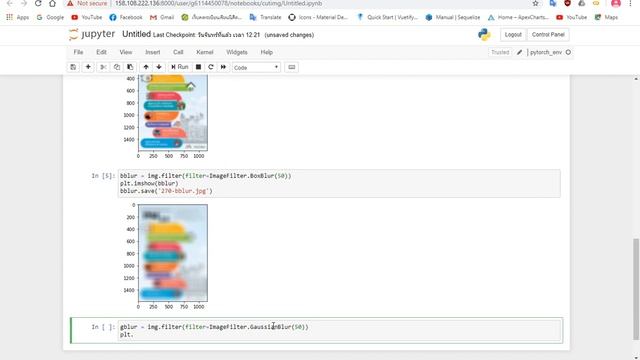
Task: Click the blurred output image plot
Action: pos(173,253)
